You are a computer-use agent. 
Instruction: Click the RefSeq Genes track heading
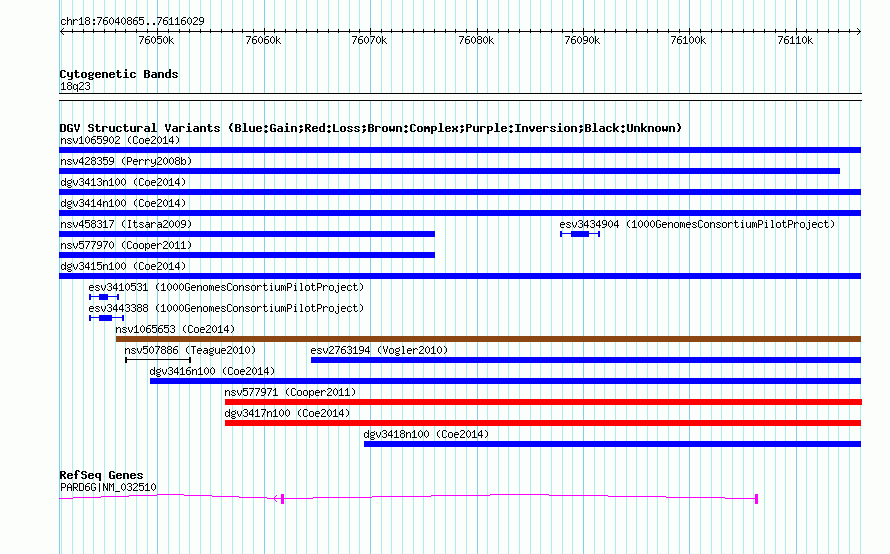tap(101, 475)
